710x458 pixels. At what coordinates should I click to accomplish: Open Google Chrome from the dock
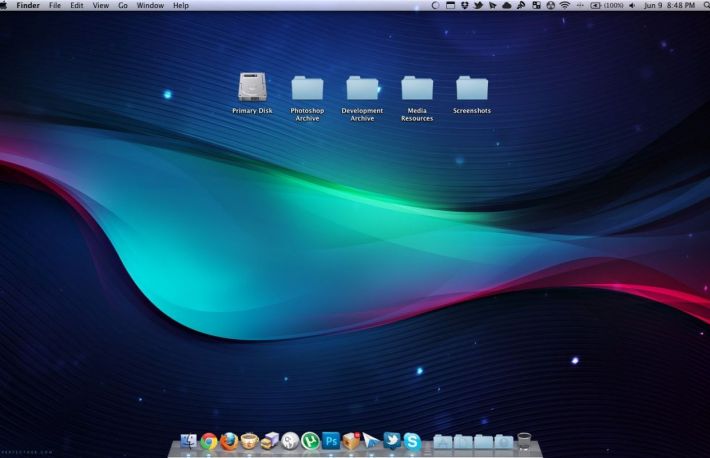209,441
